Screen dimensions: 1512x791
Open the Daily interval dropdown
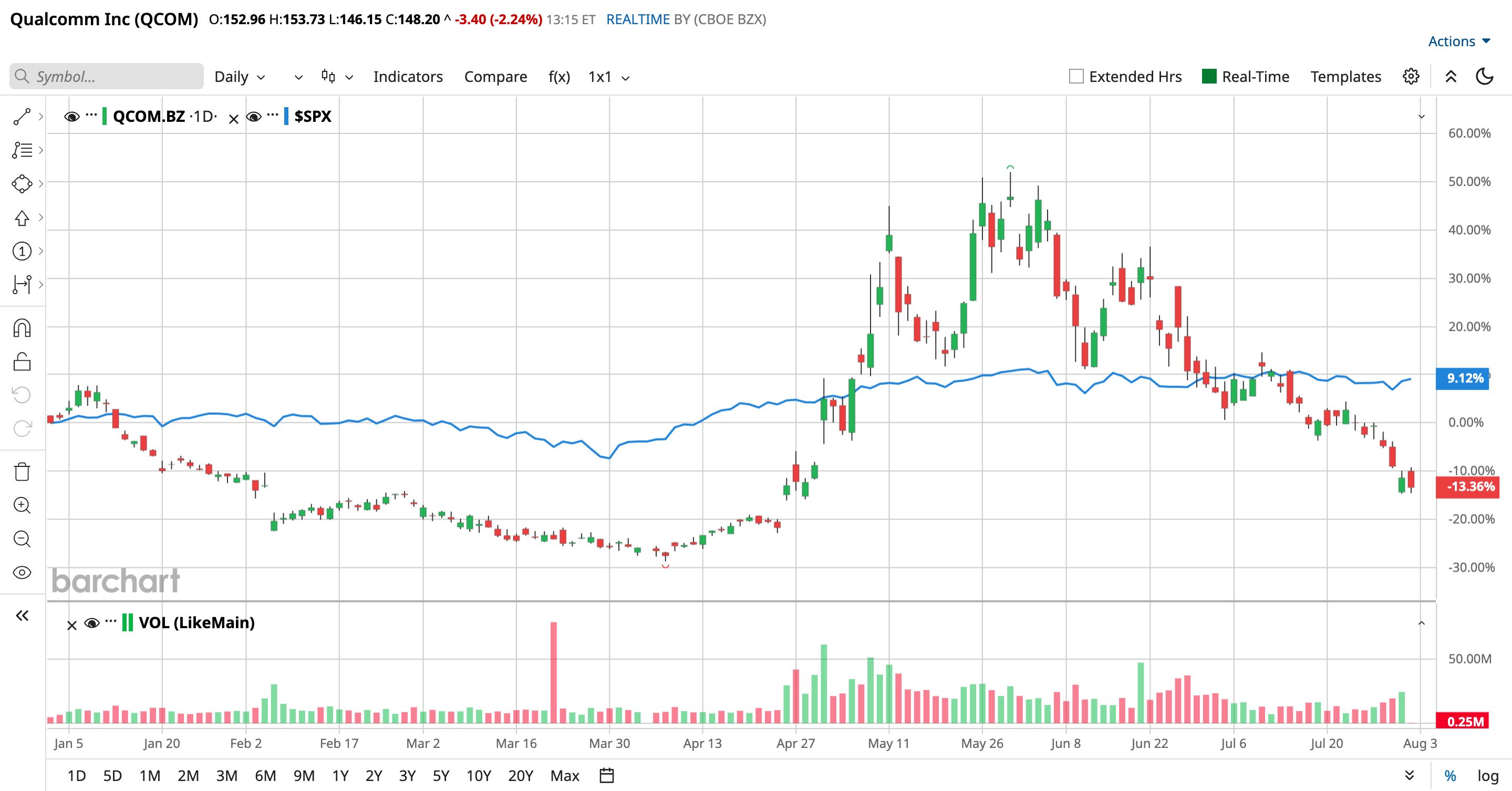240,77
